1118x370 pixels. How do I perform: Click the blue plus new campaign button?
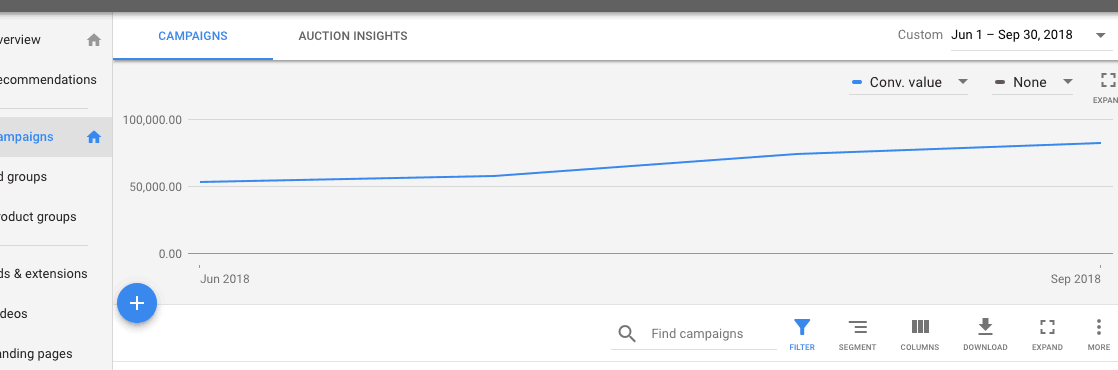136,303
